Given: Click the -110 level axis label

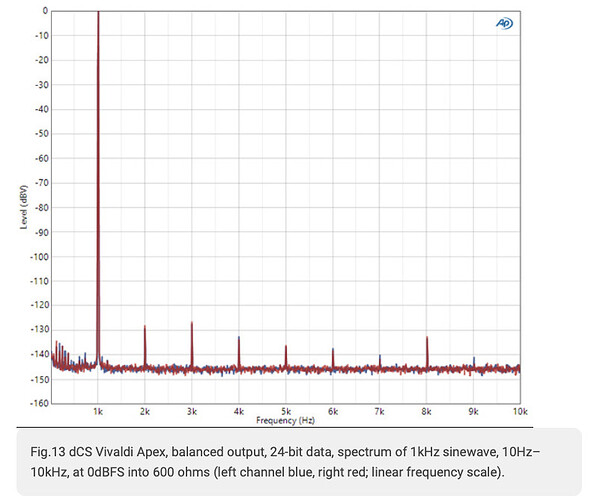Looking at the screenshot, I should tap(40, 281).
